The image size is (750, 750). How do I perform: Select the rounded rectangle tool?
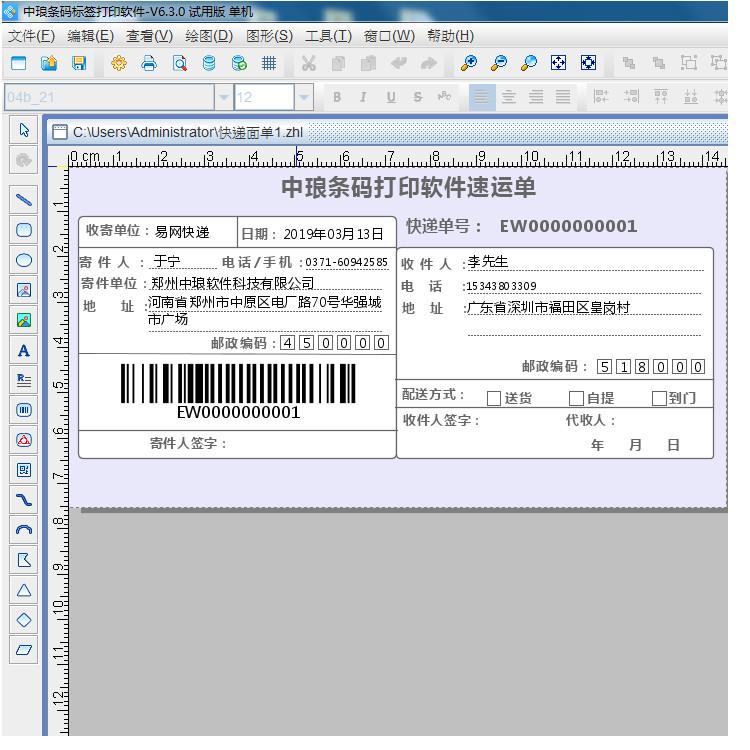click(24, 230)
